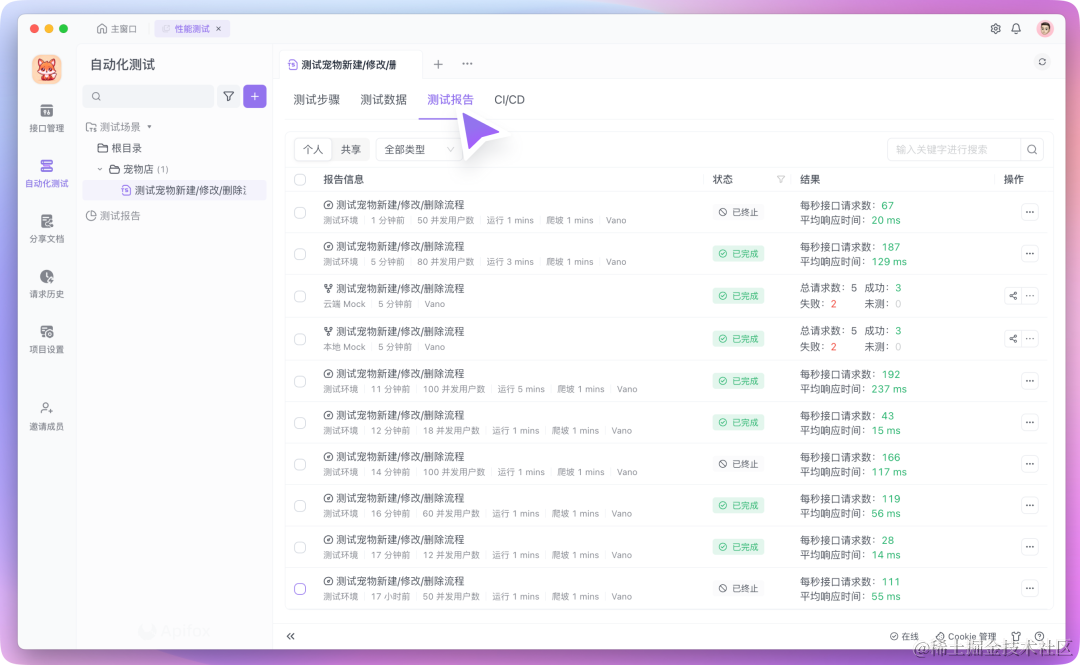Screen dimensions: 1080x665
Task: Open 测试报告 in the left tree
Action: (x=113, y=216)
